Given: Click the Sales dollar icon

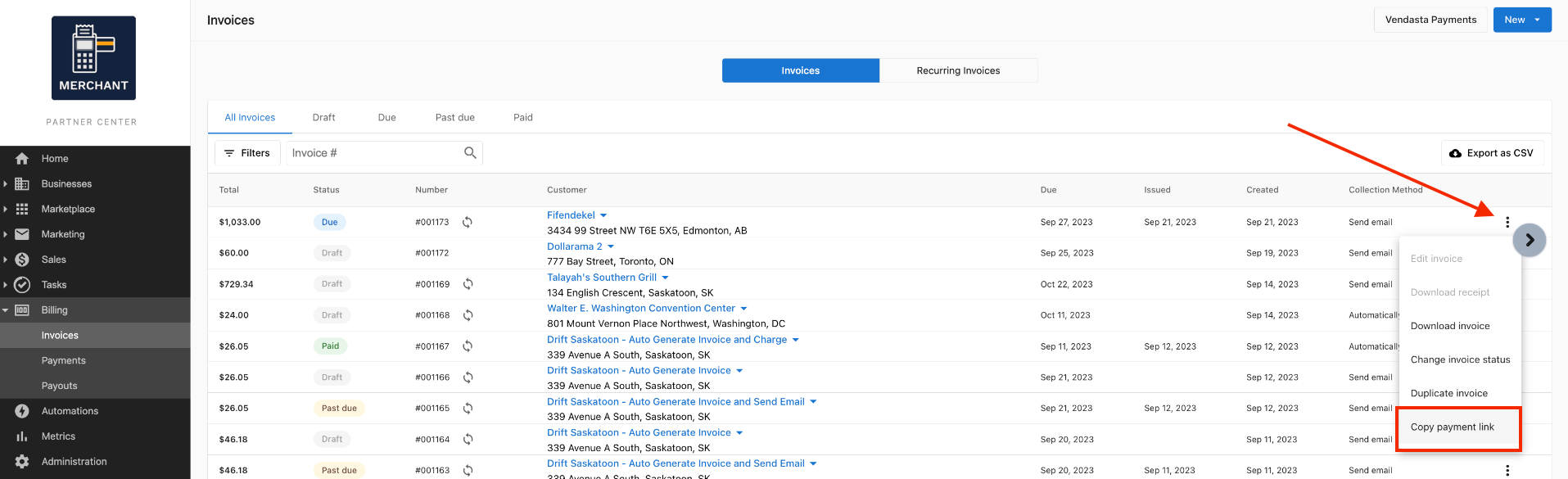Looking at the screenshot, I should pos(22,260).
